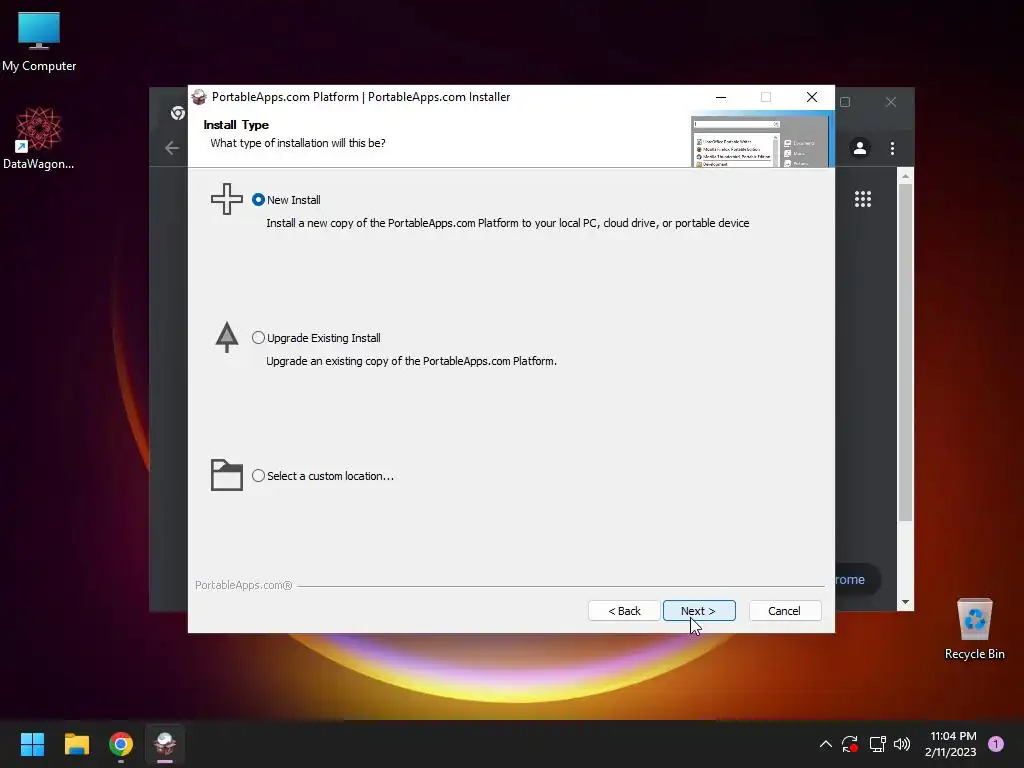Viewport: 1024px width, 768px height.
Task: Open Google apps grid in Chrome window
Action: pyautogui.click(x=863, y=199)
